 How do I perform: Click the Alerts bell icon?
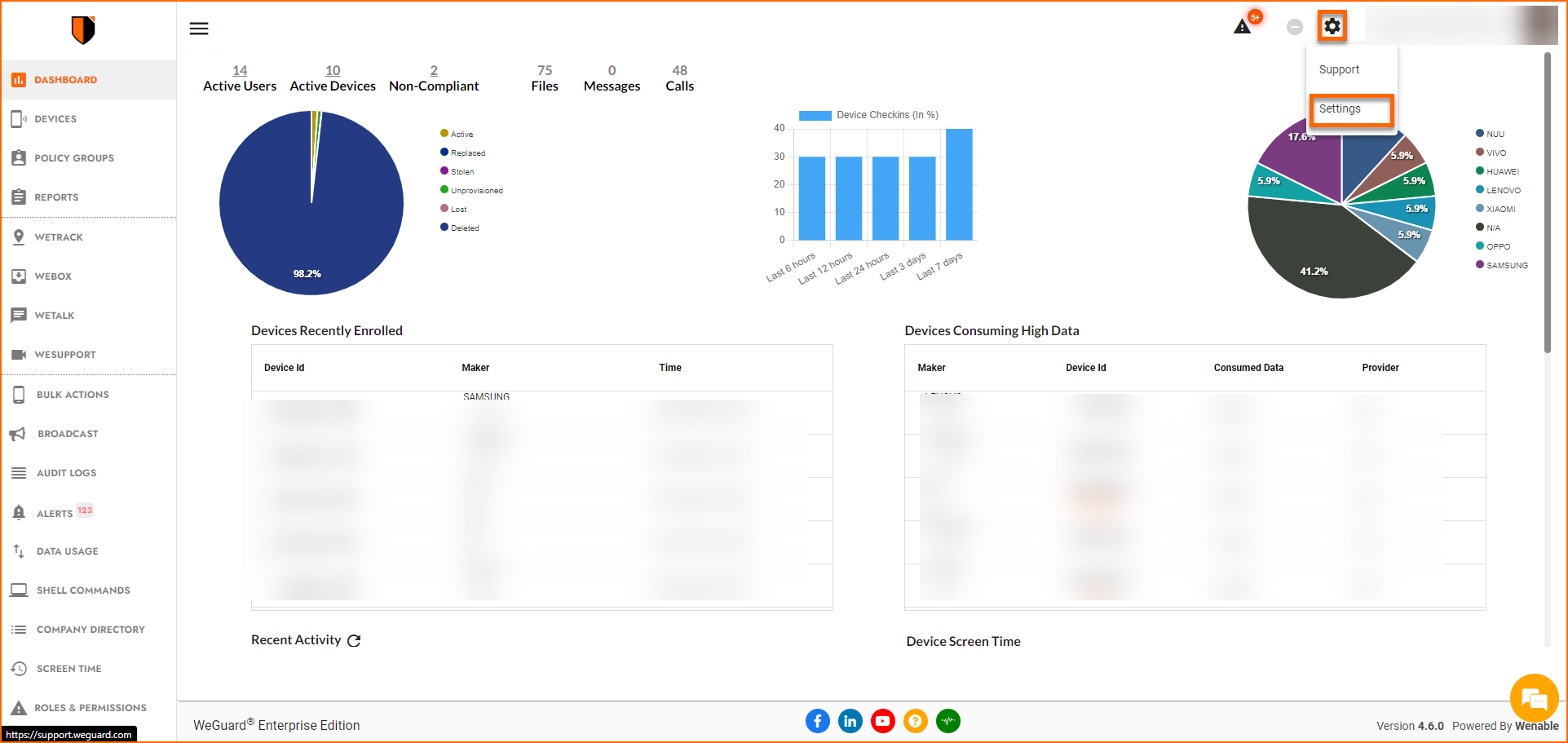(x=19, y=513)
